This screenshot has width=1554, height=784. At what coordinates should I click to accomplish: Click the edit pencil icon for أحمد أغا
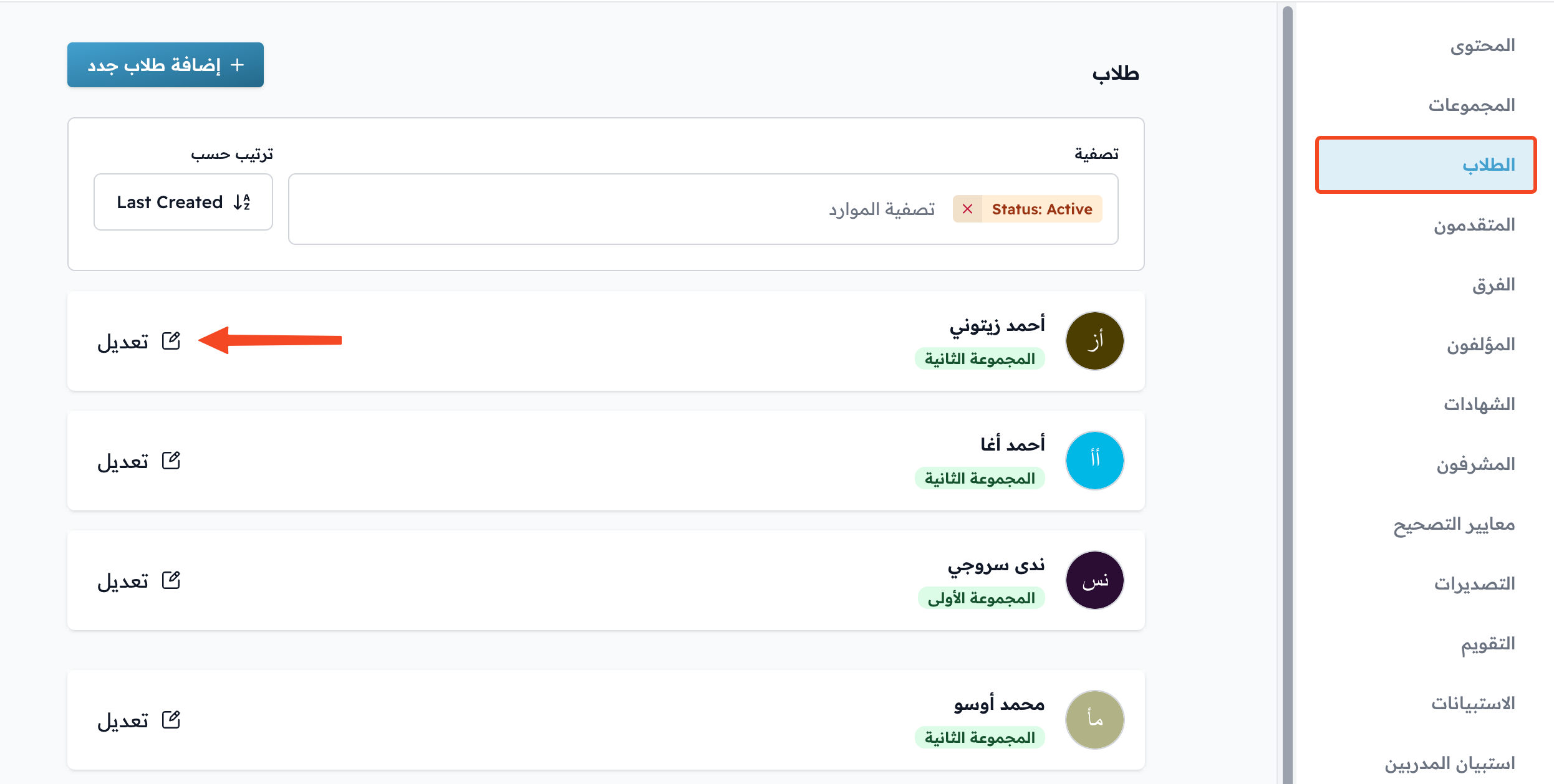pos(171,461)
